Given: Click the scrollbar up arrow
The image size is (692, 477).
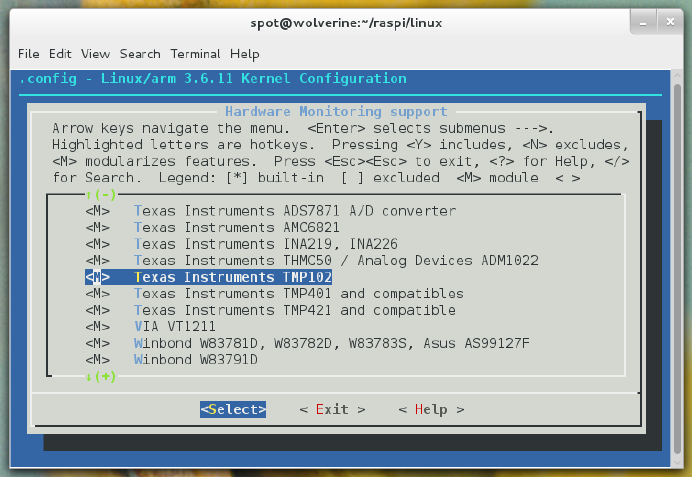Looking at the screenshot, I should pos(677,76).
